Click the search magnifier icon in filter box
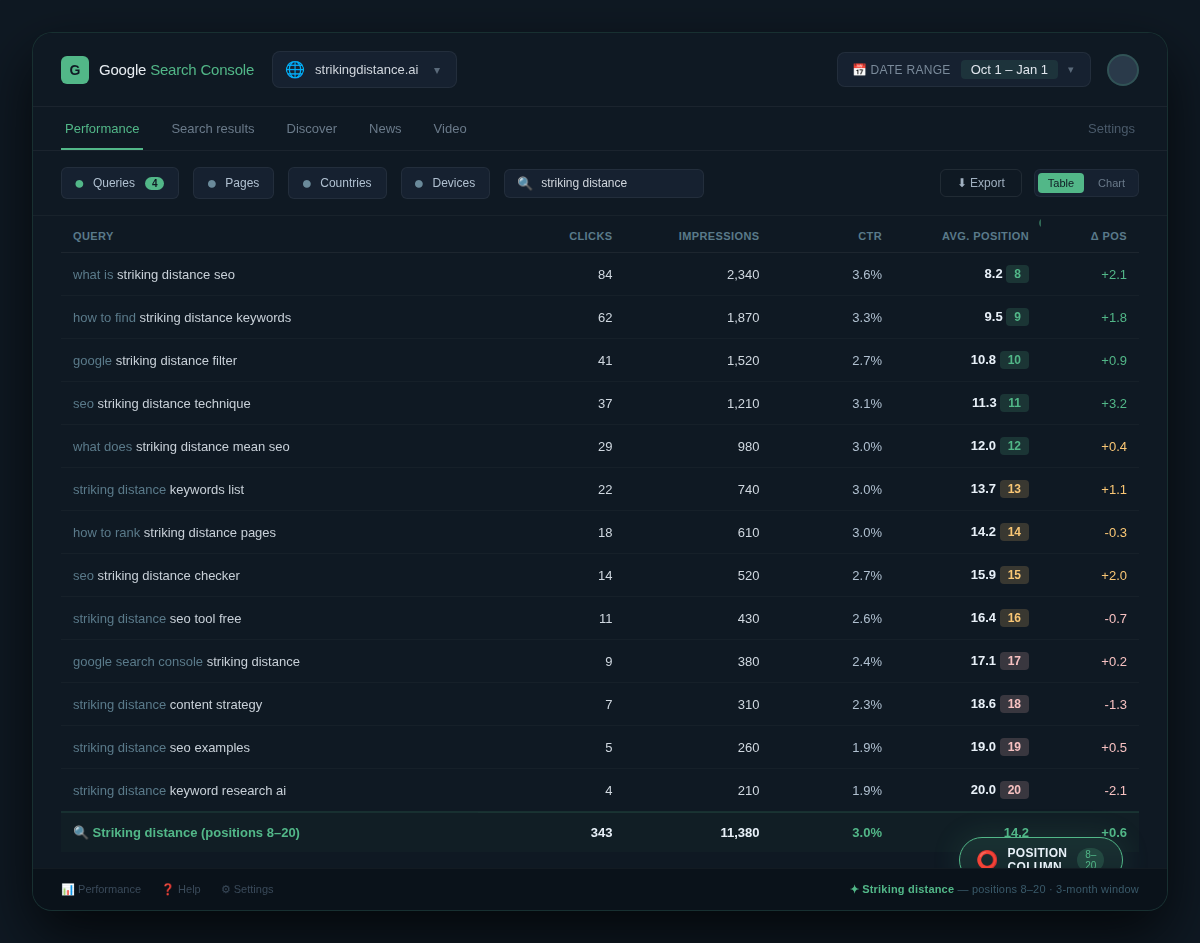 point(525,183)
